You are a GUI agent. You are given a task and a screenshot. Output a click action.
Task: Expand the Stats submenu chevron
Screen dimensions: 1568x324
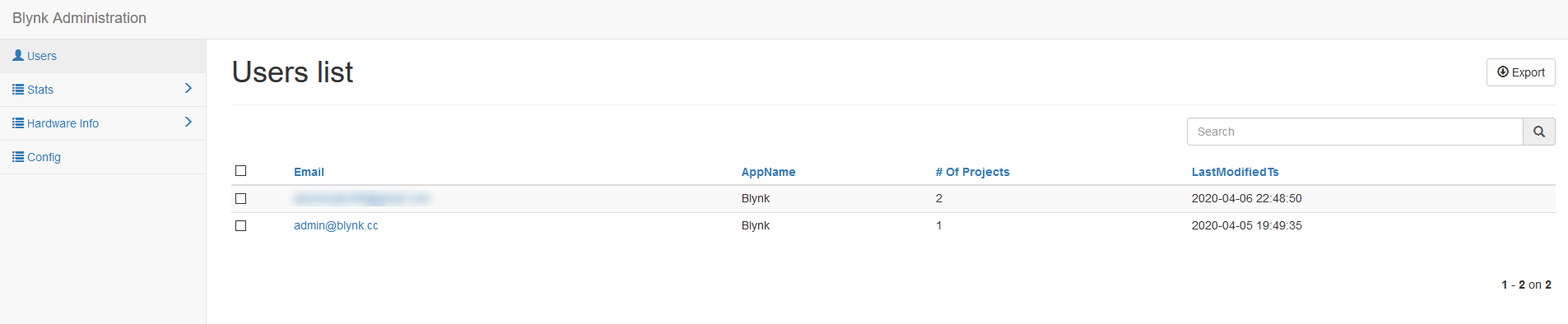[188, 88]
